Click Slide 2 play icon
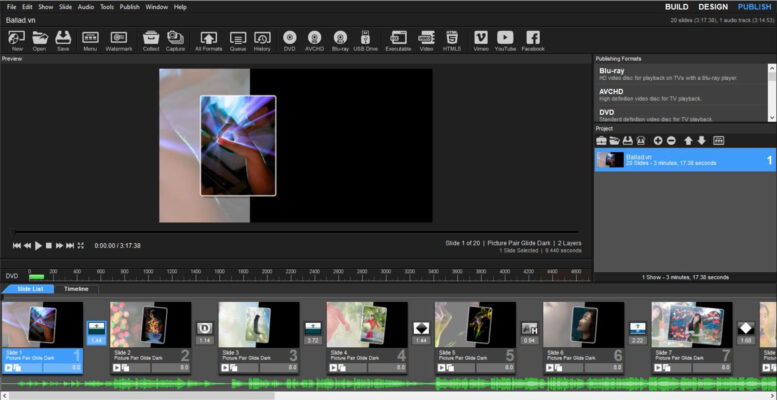Image resolution: width=777 pixels, height=400 pixels. click(x=116, y=368)
